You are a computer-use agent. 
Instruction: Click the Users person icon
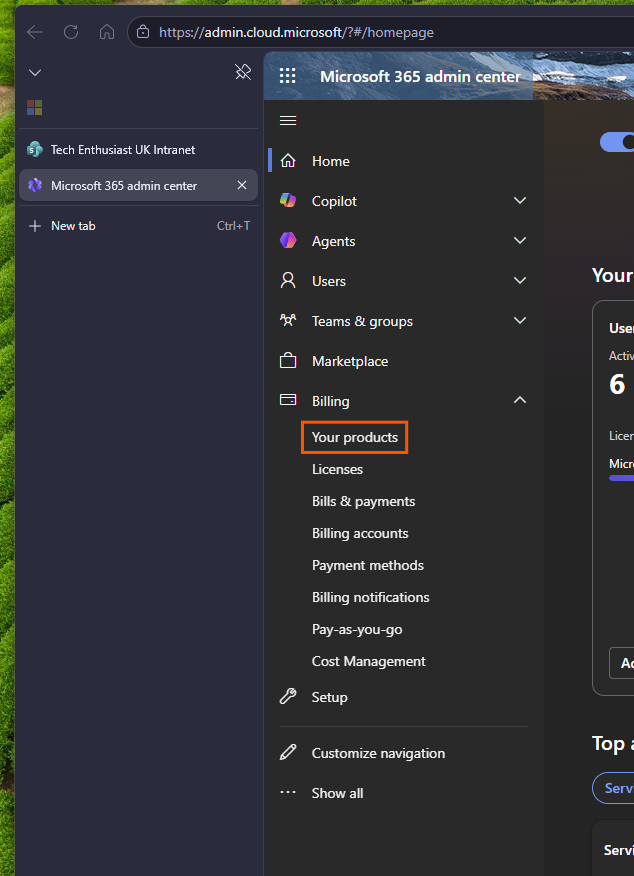288,280
